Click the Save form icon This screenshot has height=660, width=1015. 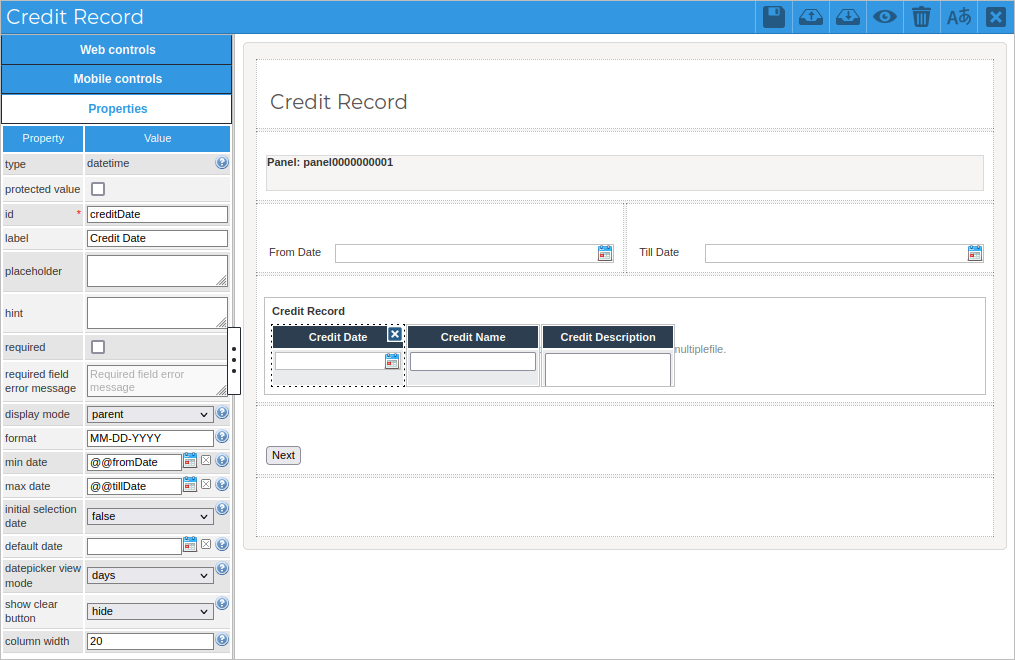773,17
